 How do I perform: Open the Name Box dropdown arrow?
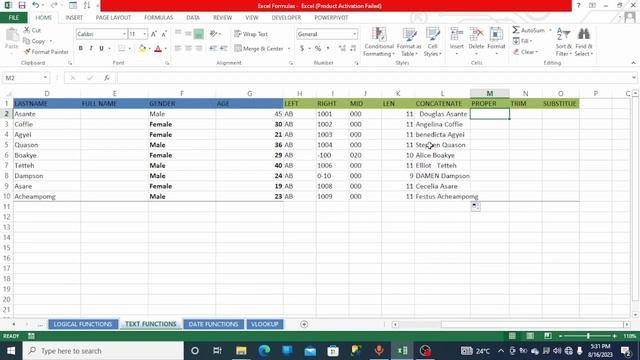[45, 78]
